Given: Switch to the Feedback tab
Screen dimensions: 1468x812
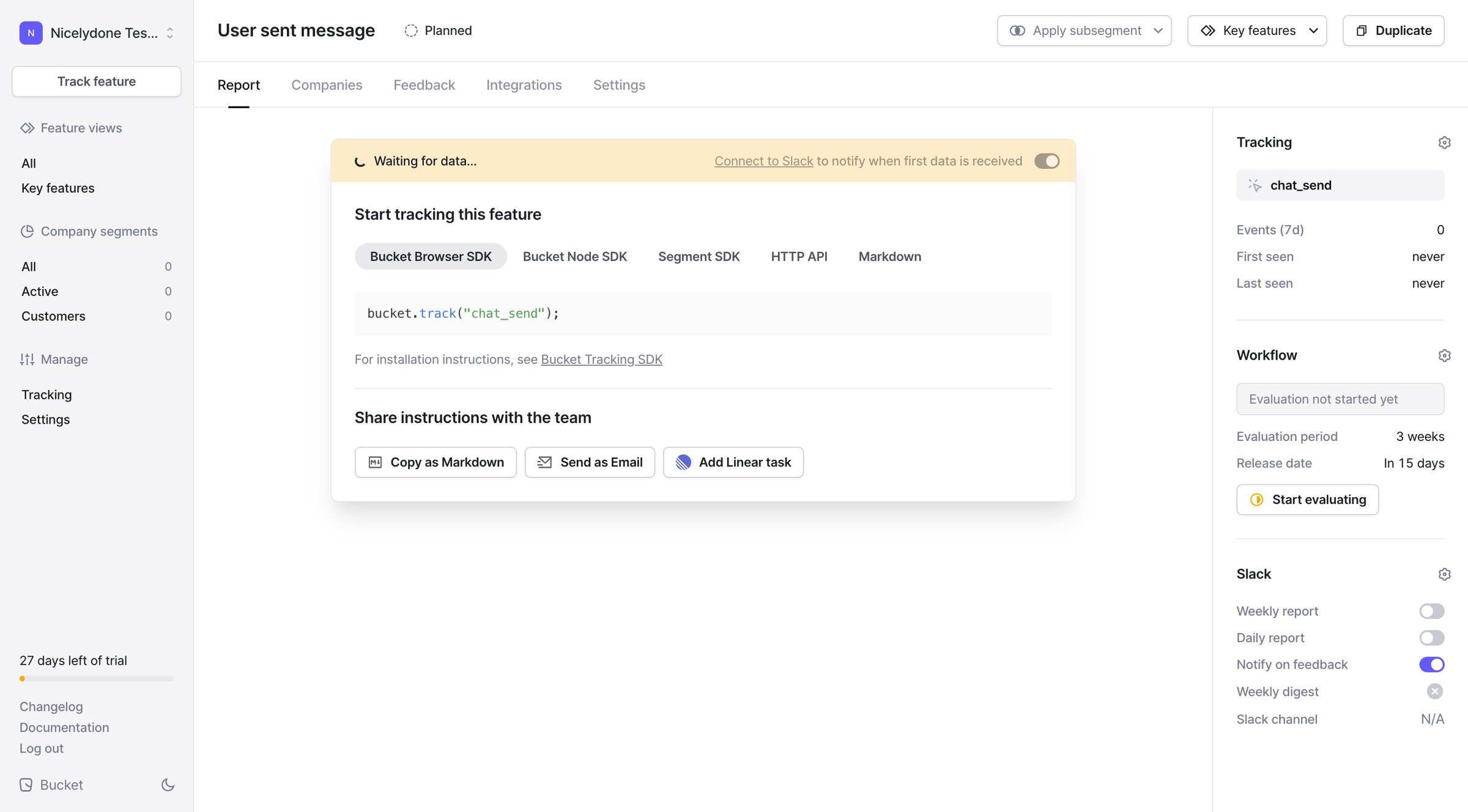Looking at the screenshot, I should pos(424,85).
